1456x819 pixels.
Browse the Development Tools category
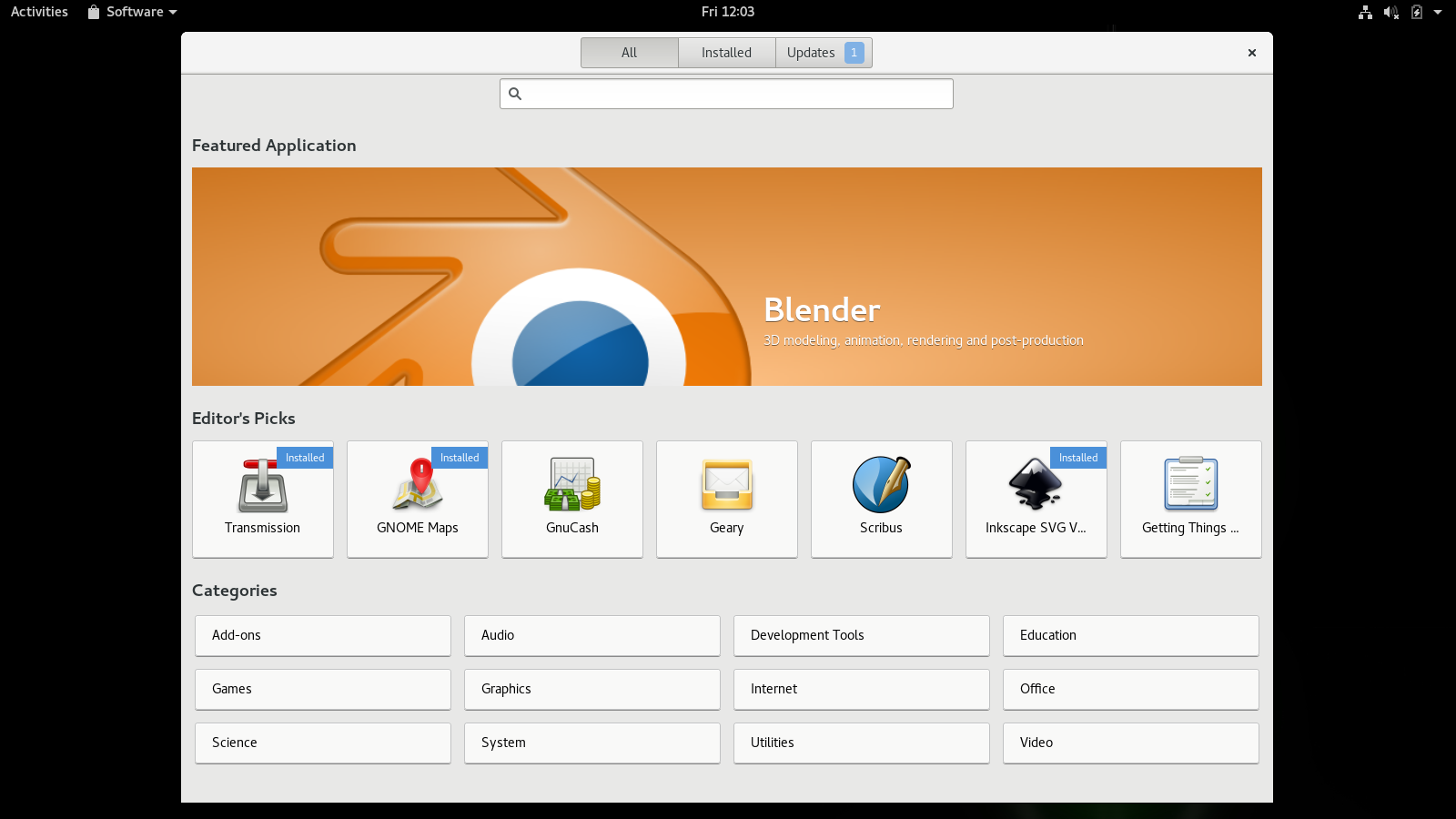tap(861, 635)
